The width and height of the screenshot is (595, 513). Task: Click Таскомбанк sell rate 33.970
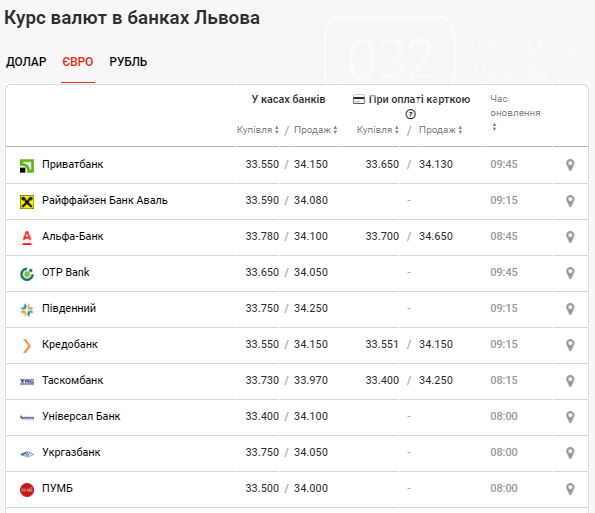311,381
